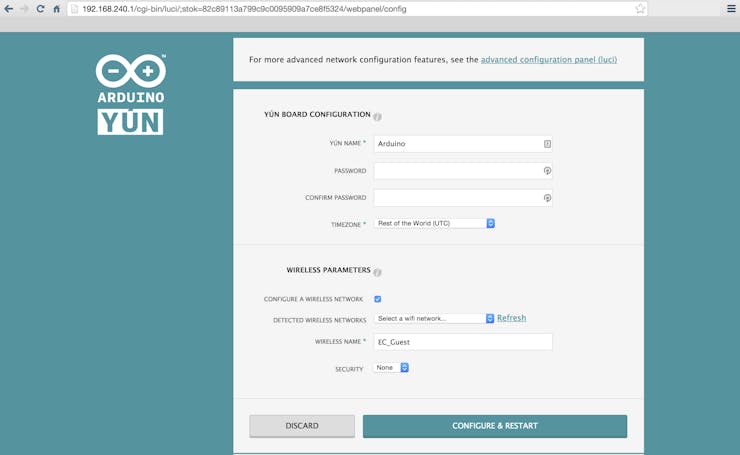Click Configure & Restart button
Image resolution: width=740 pixels, height=455 pixels.
(x=495, y=426)
